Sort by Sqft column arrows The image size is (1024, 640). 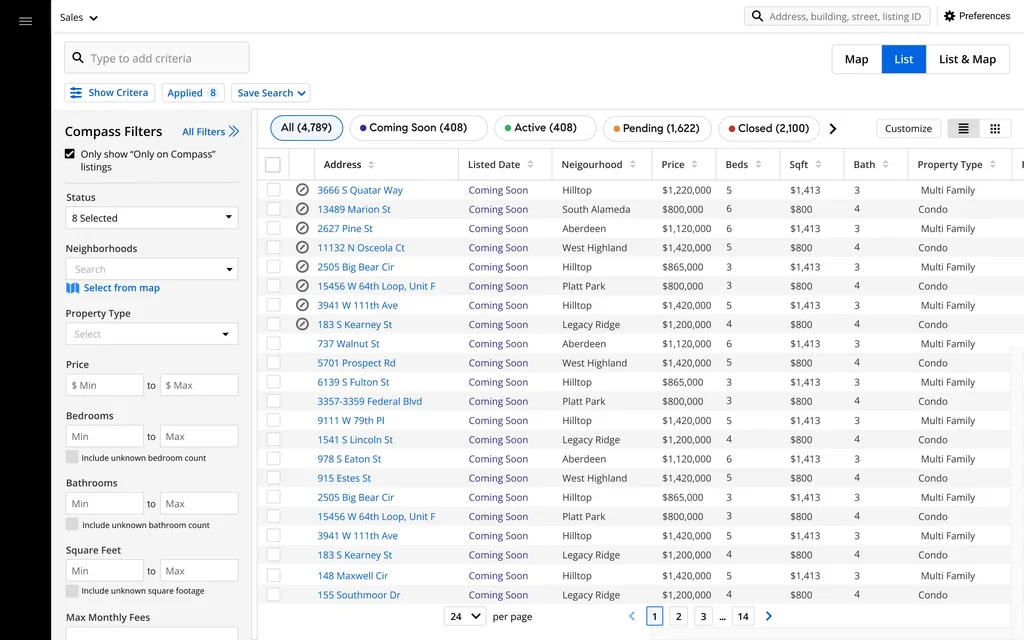coord(818,165)
